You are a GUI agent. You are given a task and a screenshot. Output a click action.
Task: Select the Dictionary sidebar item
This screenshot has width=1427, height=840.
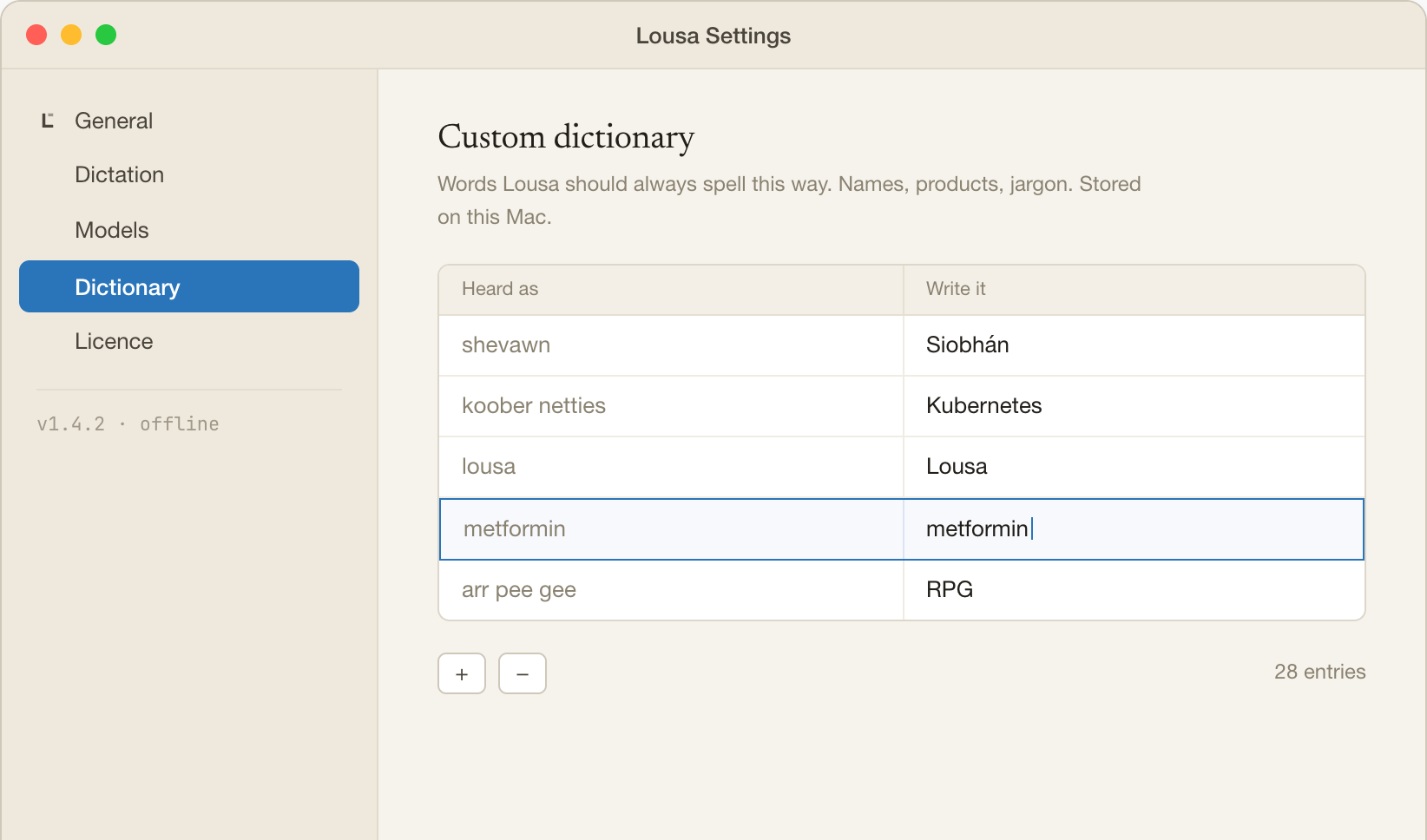(x=189, y=286)
